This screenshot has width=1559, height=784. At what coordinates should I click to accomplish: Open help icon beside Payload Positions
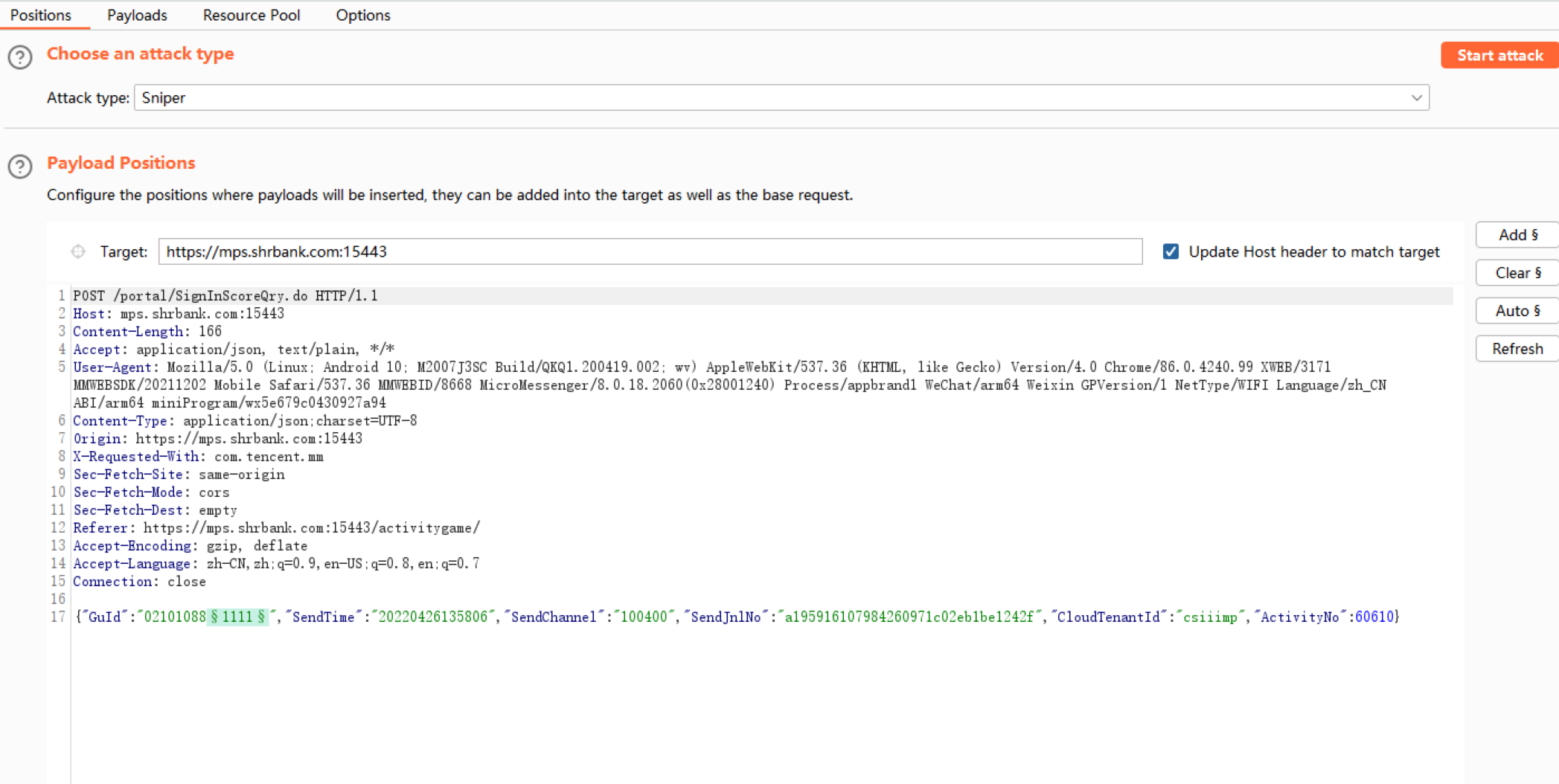pos(20,166)
